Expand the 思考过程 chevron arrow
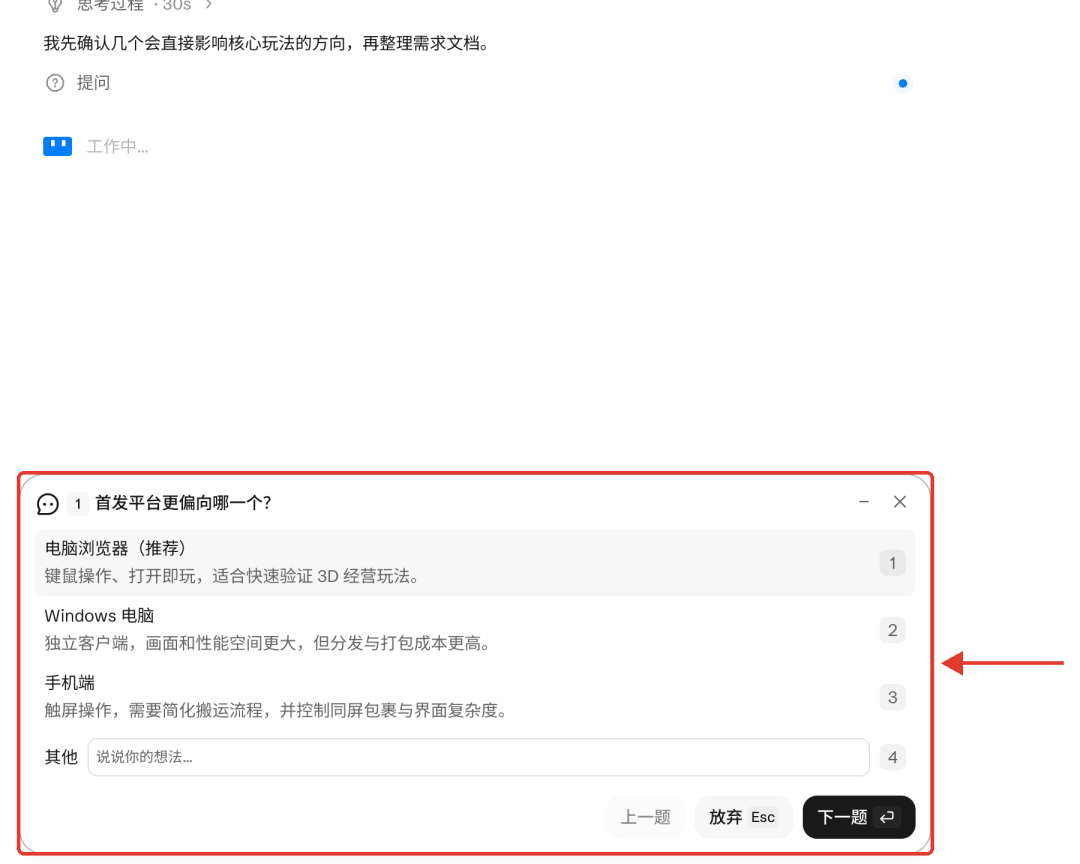 pos(209,5)
